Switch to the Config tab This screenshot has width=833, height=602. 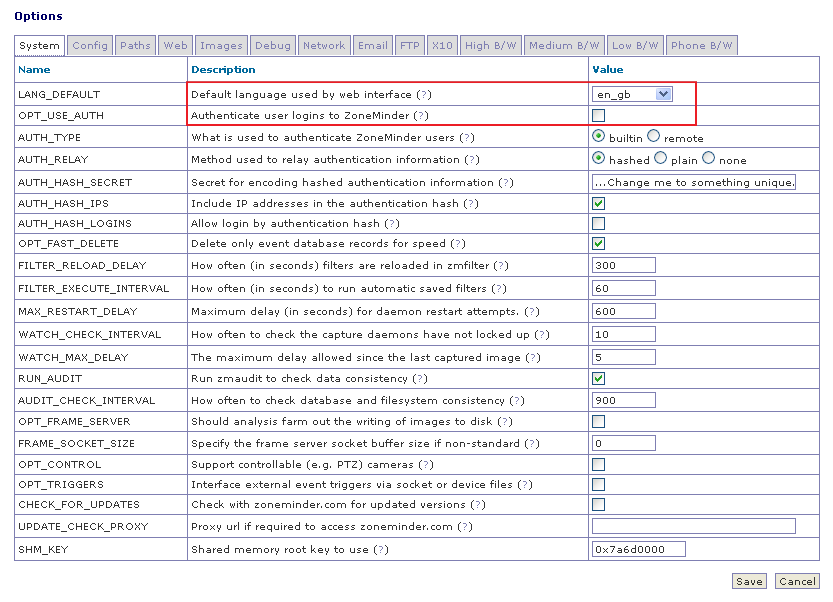[90, 46]
